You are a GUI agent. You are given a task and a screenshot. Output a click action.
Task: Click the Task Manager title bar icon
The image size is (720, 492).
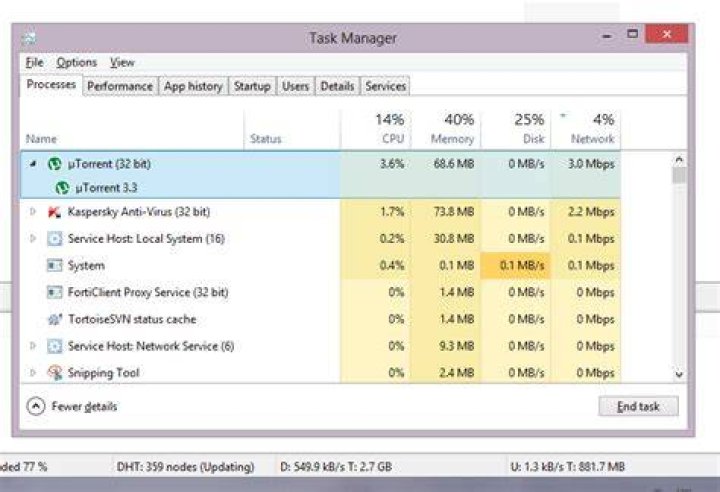tap(28, 38)
